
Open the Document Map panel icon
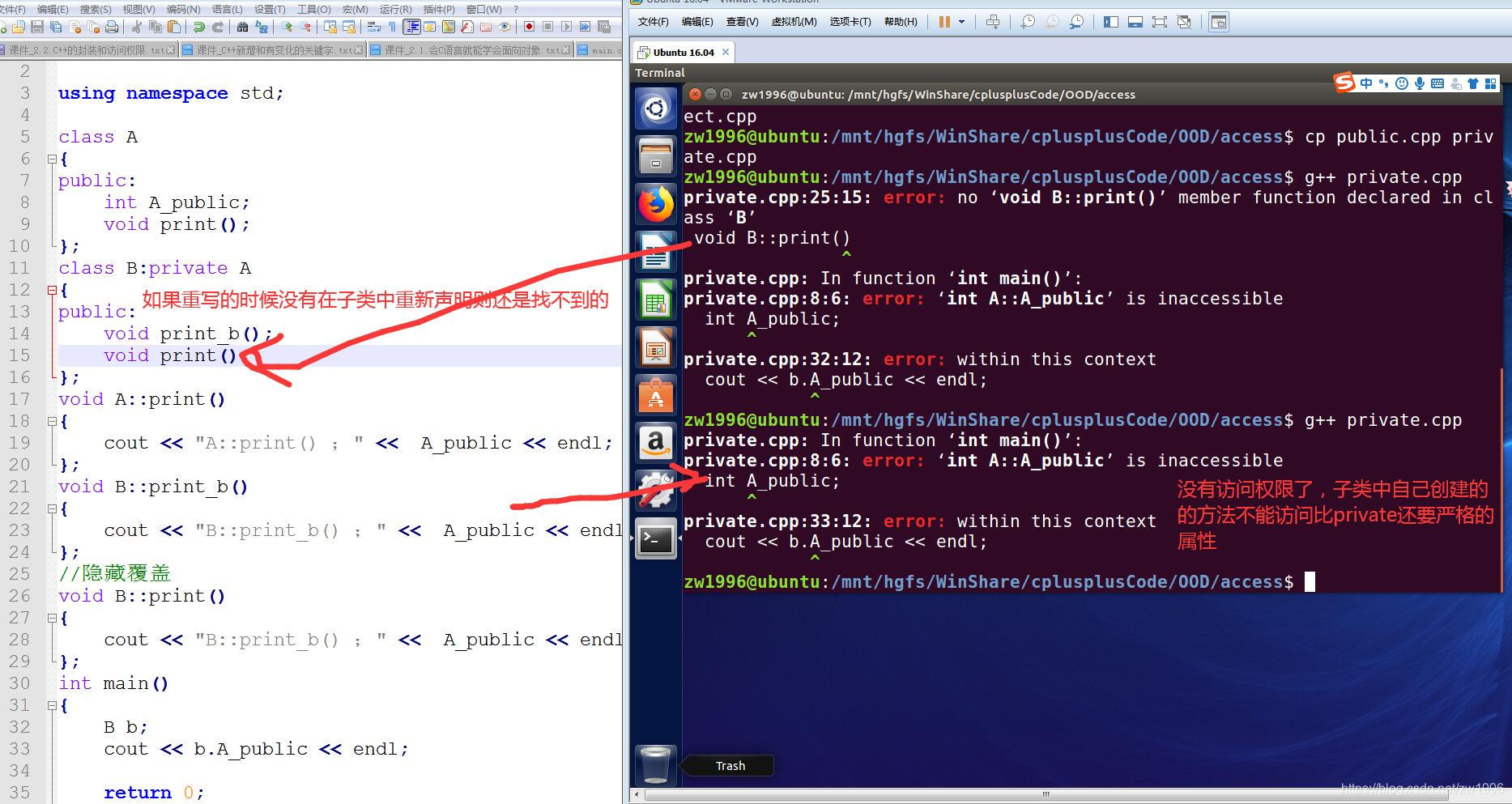click(x=449, y=27)
